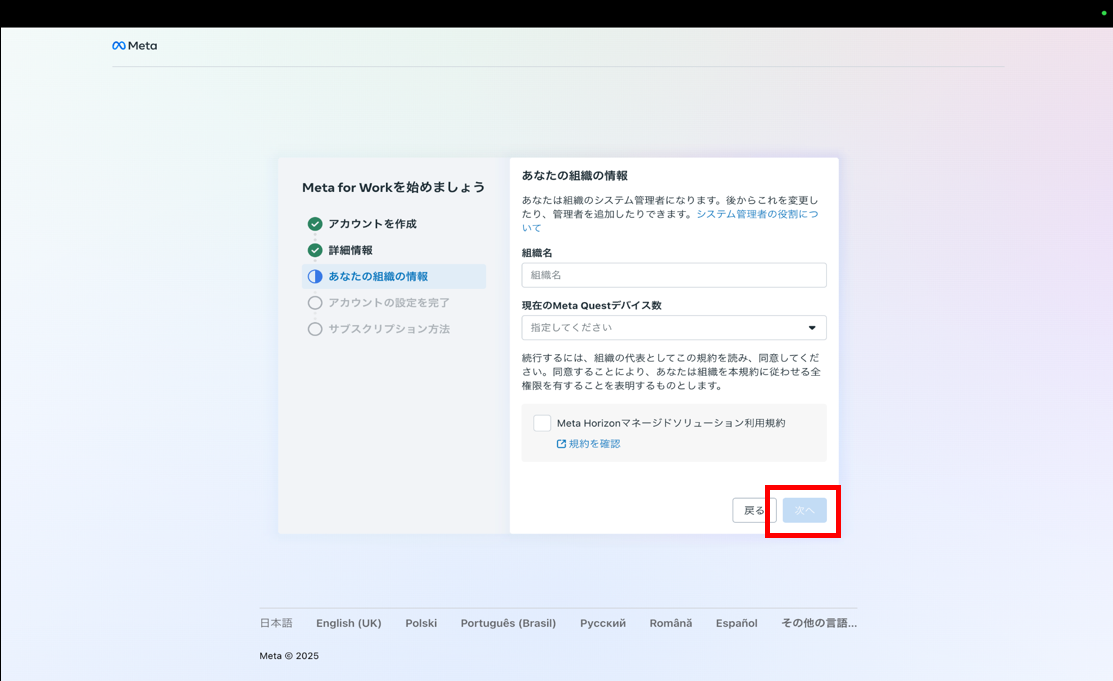Screen dimensions: 1113x681
Task: Click the 現在のMeta Questデバイス数 label
Action: tap(591, 305)
